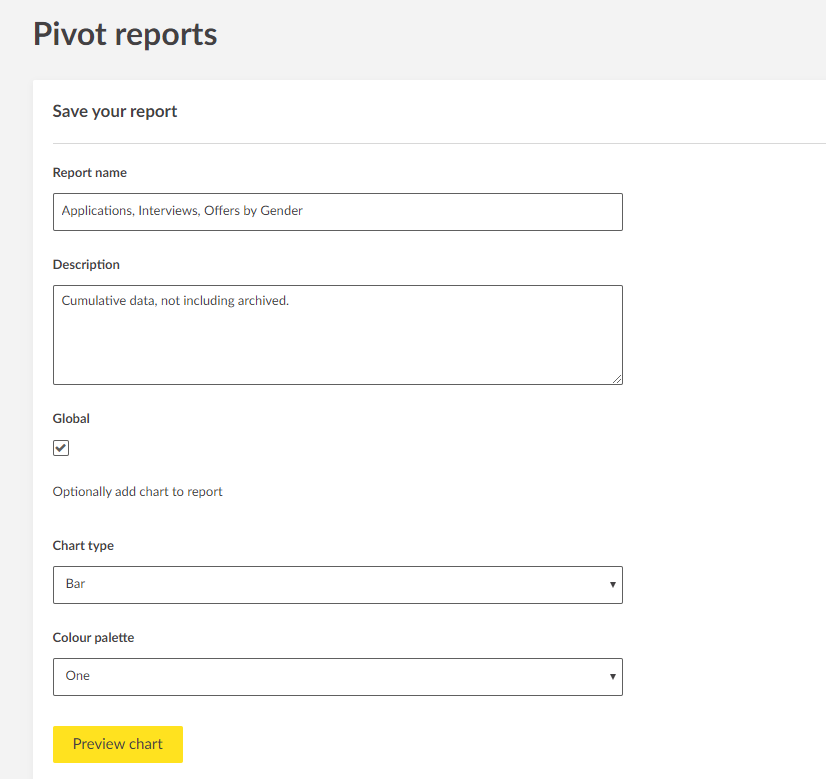Select the 'Bar' value in Chart type

pos(76,584)
